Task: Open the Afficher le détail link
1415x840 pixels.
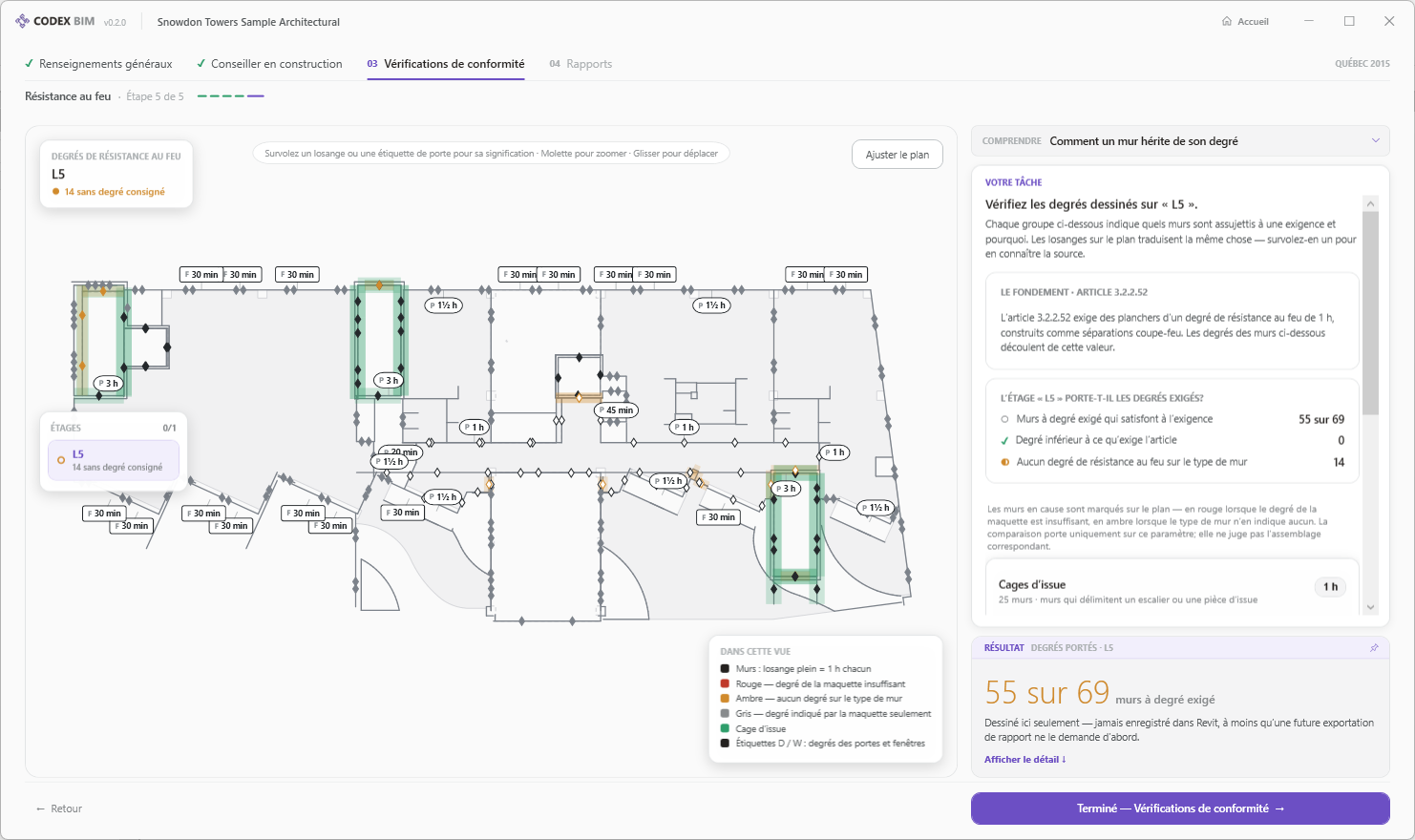Action: click(x=1025, y=760)
